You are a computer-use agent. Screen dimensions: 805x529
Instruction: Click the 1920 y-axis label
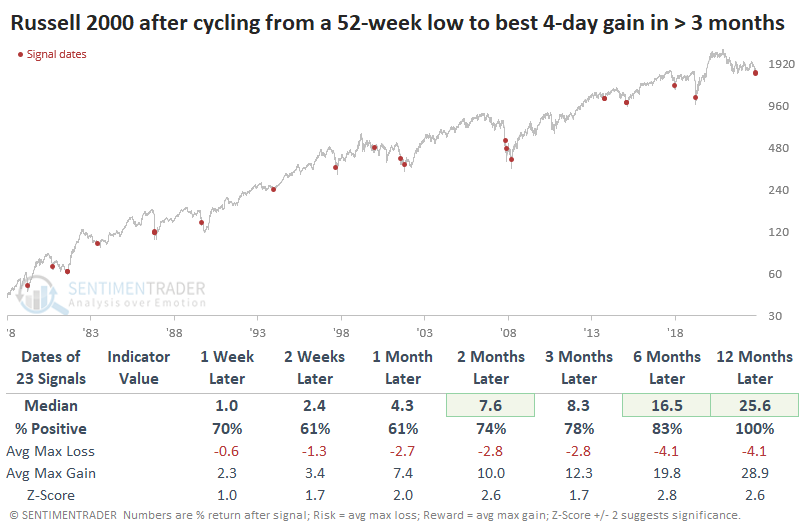click(x=769, y=62)
